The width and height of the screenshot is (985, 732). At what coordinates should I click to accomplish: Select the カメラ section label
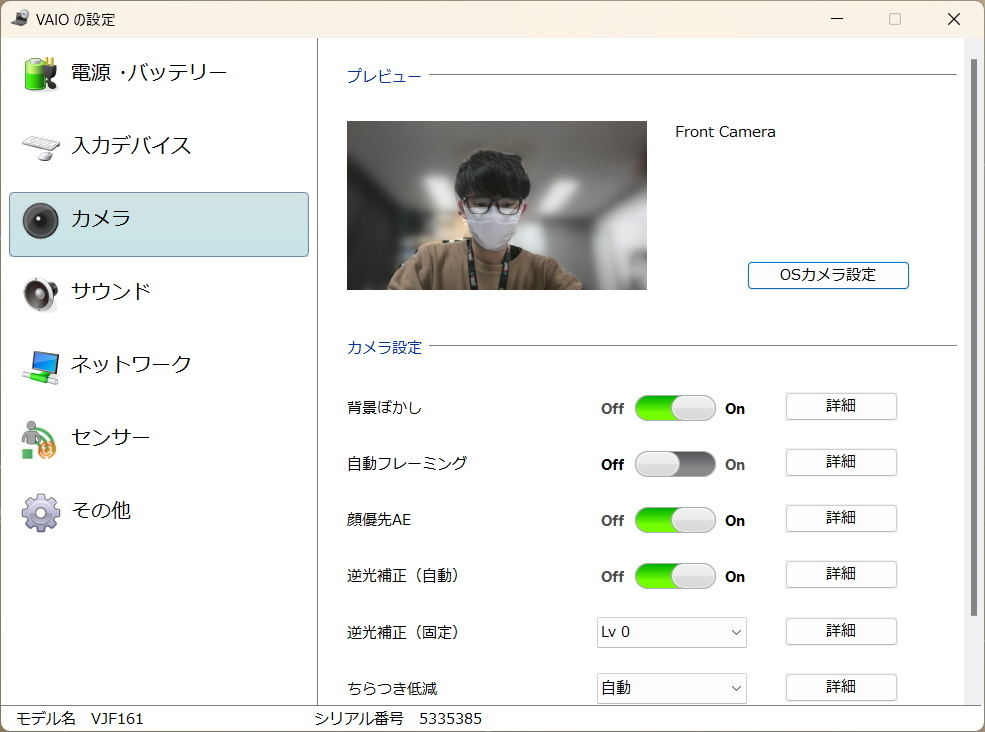(x=101, y=219)
